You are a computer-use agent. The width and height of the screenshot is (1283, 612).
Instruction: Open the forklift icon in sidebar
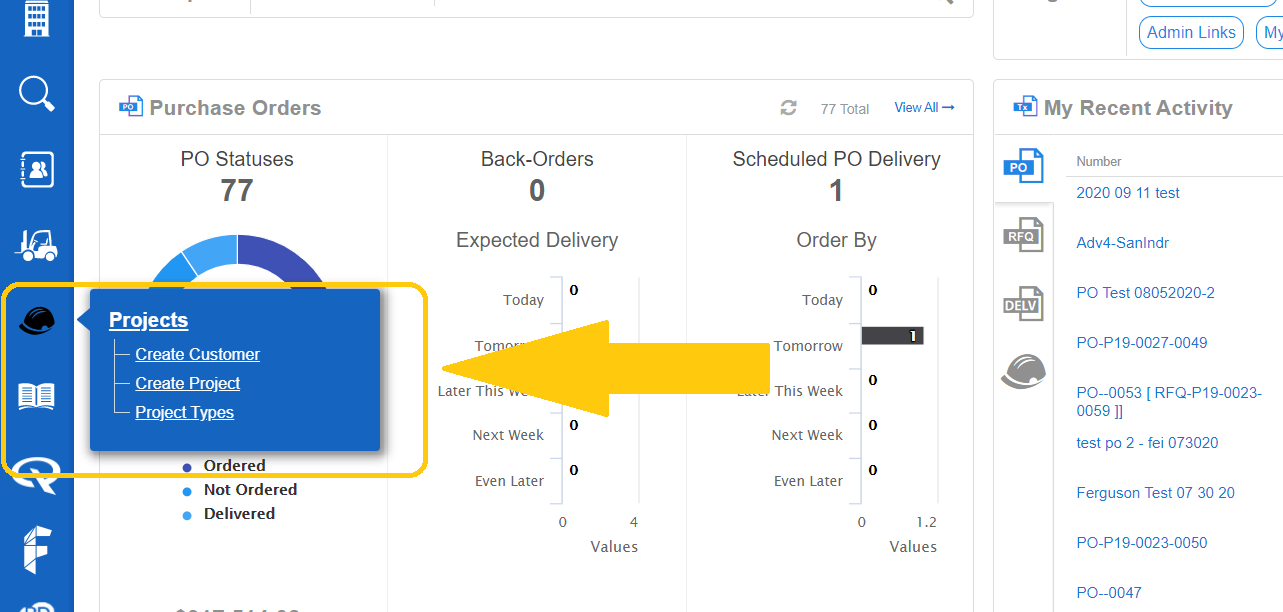coord(37,245)
